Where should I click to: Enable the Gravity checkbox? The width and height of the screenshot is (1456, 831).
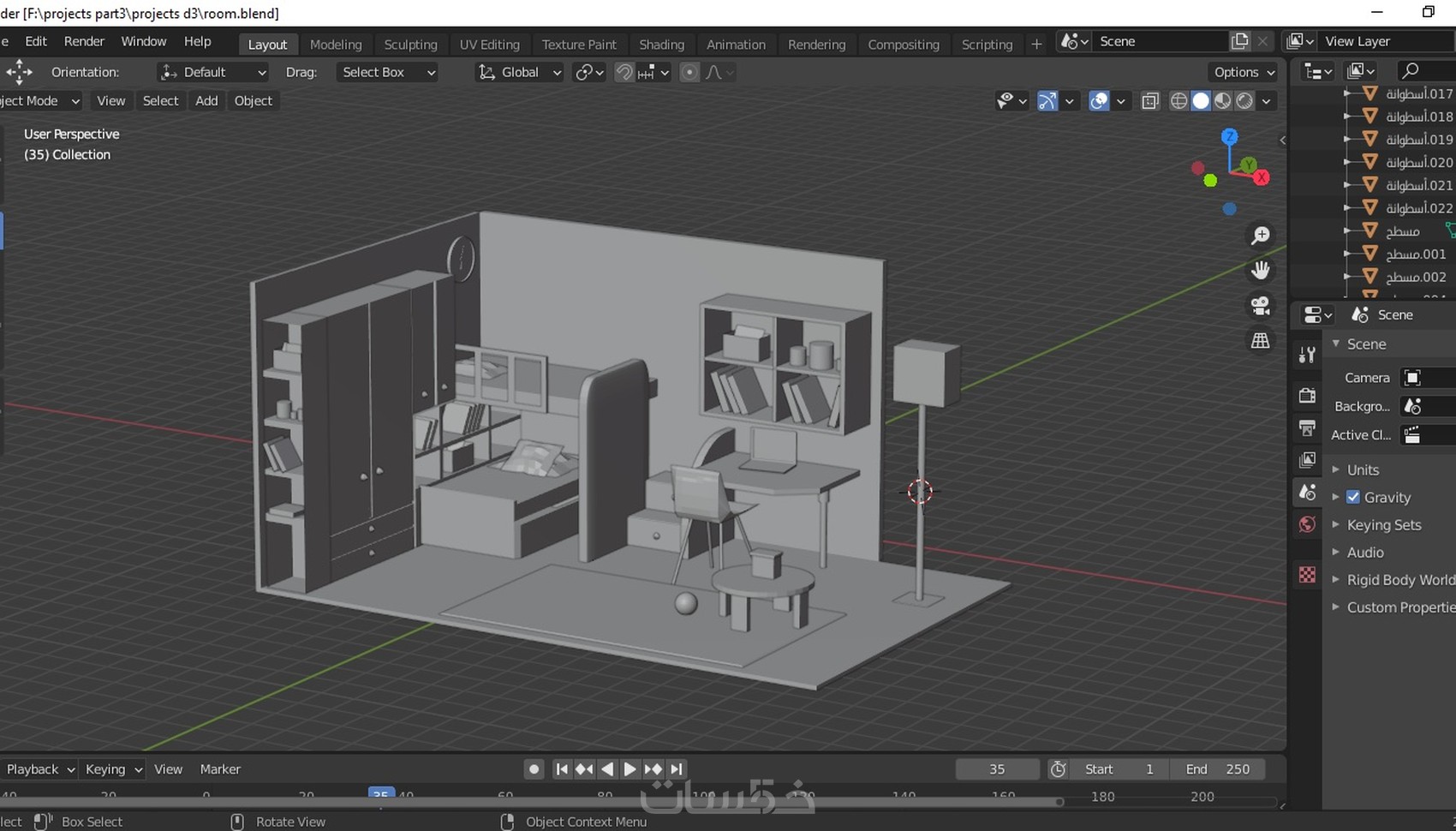(x=1353, y=497)
